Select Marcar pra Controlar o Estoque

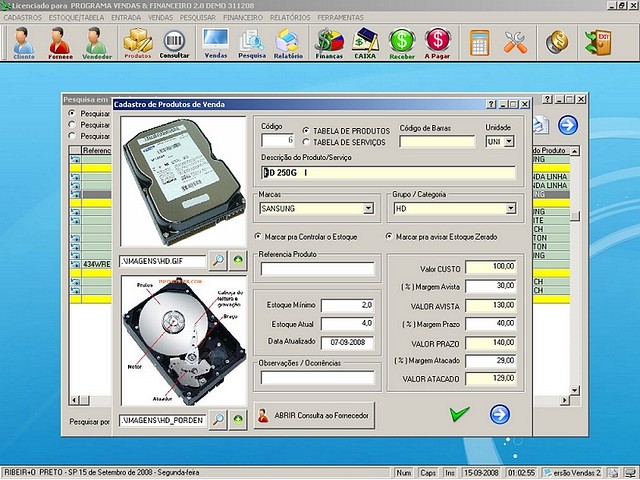259,236
